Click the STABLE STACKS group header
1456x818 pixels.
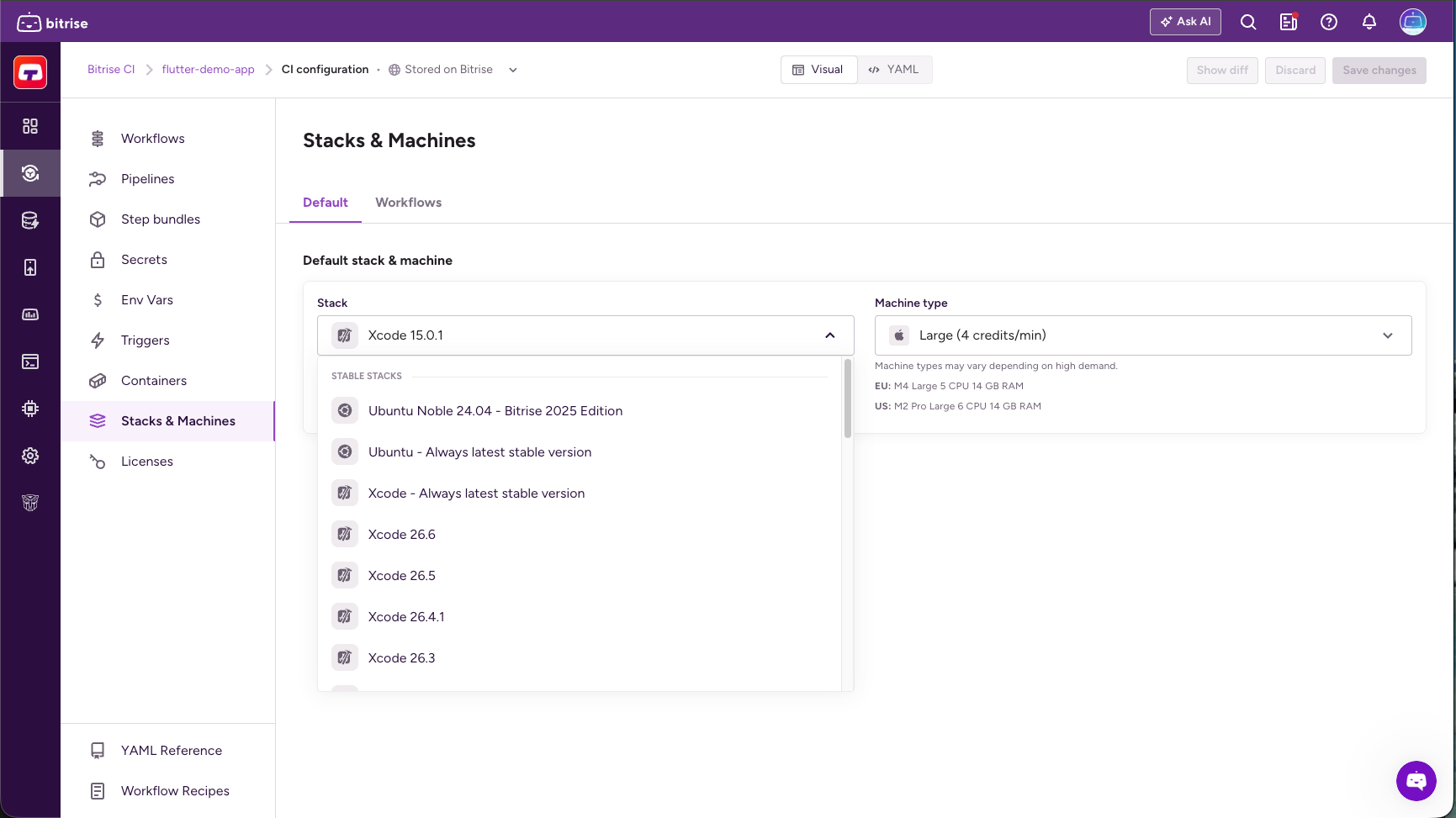pyautogui.click(x=367, y=376)
